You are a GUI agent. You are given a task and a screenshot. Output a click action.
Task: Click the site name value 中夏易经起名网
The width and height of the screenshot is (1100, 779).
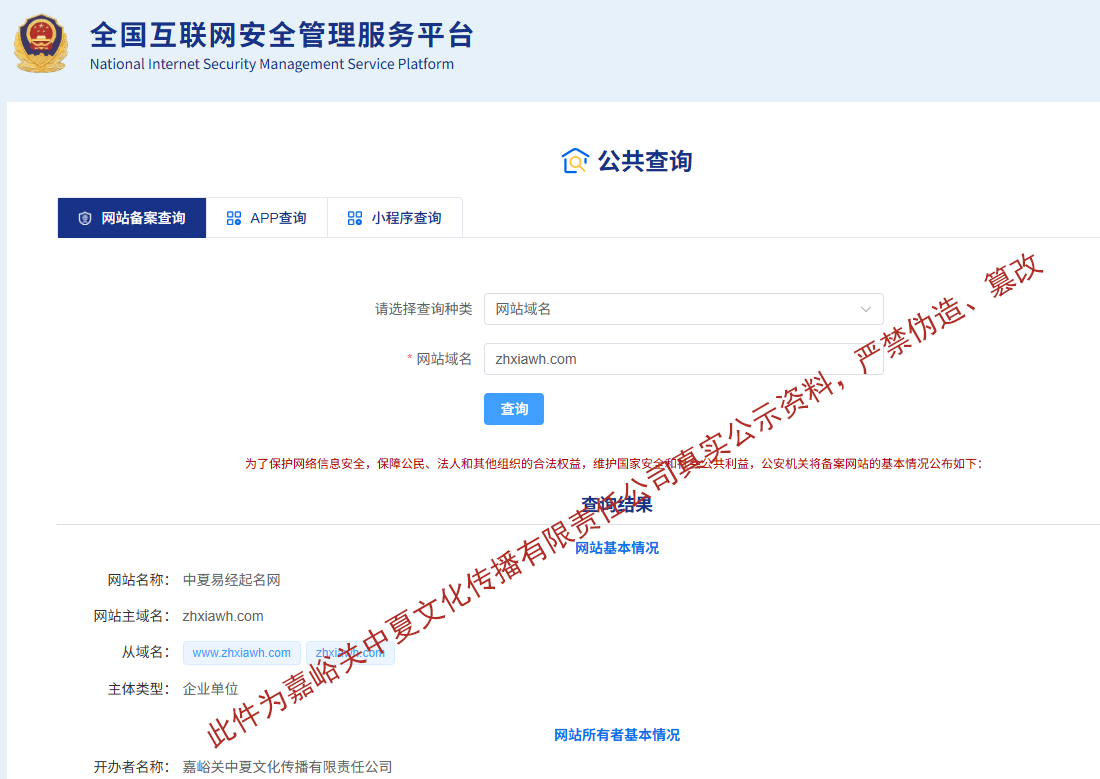pyautogui.click(x=232, y=580)
